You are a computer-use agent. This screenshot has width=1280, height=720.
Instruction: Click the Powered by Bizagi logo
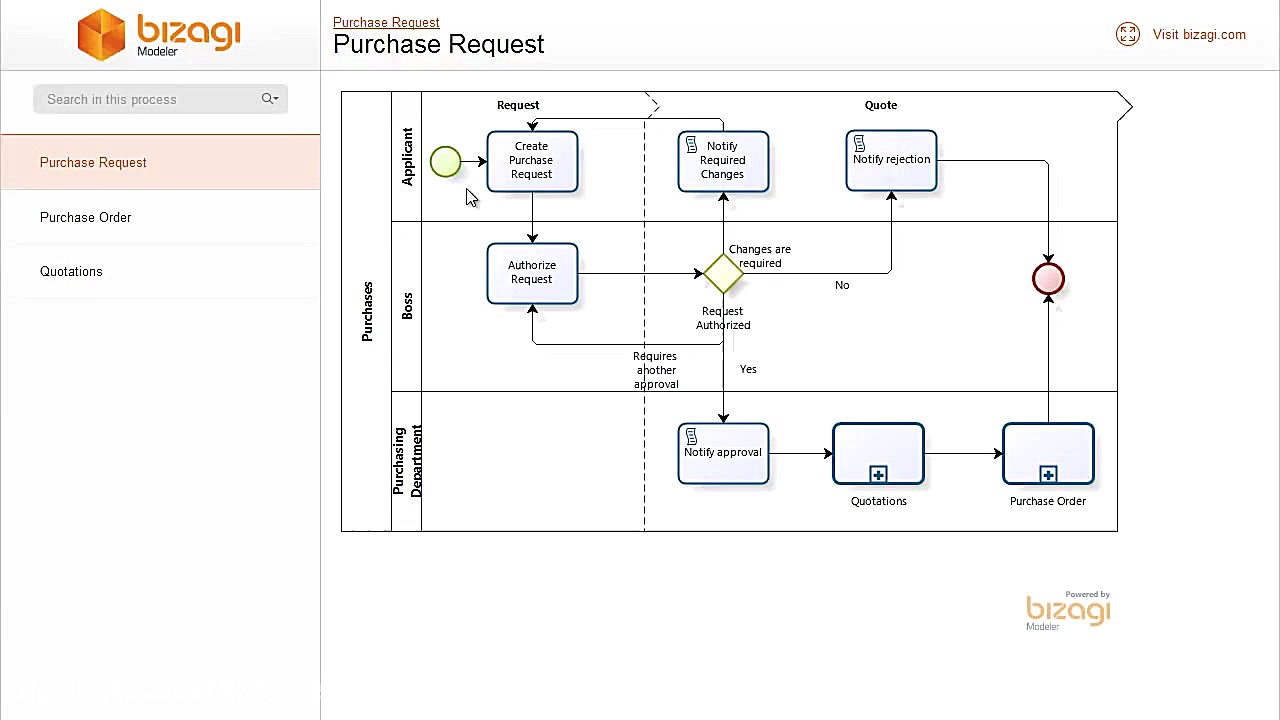point(1068,611)
